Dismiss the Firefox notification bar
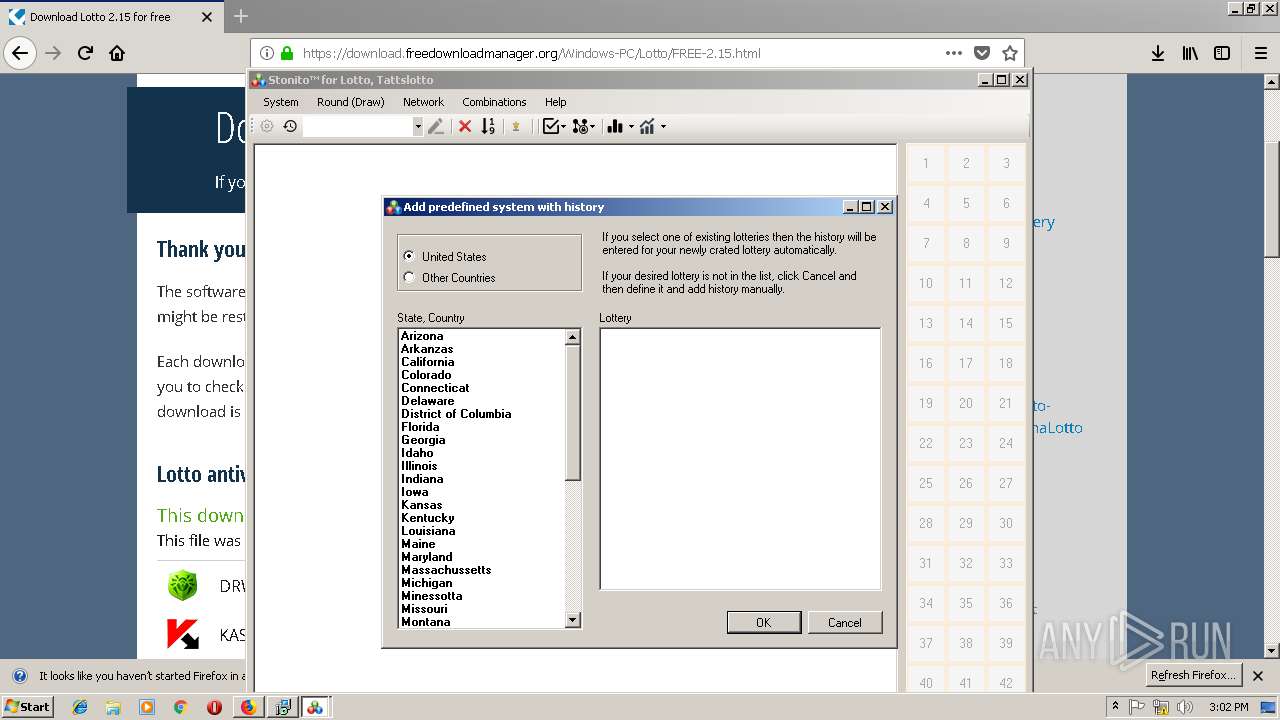The width and height of the screenshot is (1280, 720). click(1258, 676)
